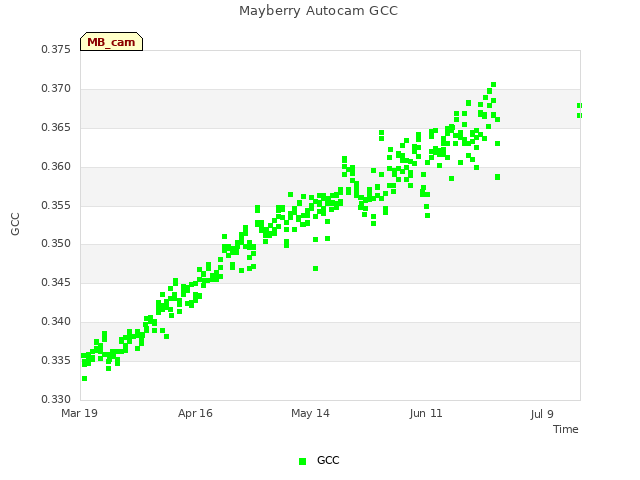This screenshot has height=480, width=640.
Task: Click the 0.355 y-axis value
Action: [x=56, y=205]
